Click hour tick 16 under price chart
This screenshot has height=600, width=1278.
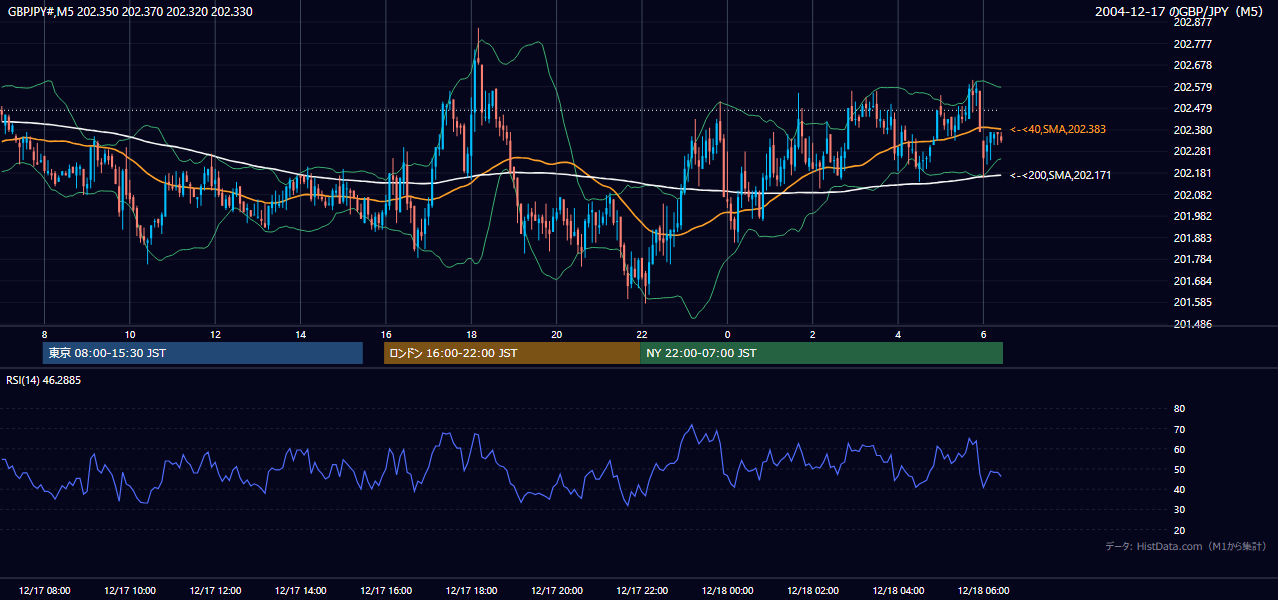tap(386, 334)
